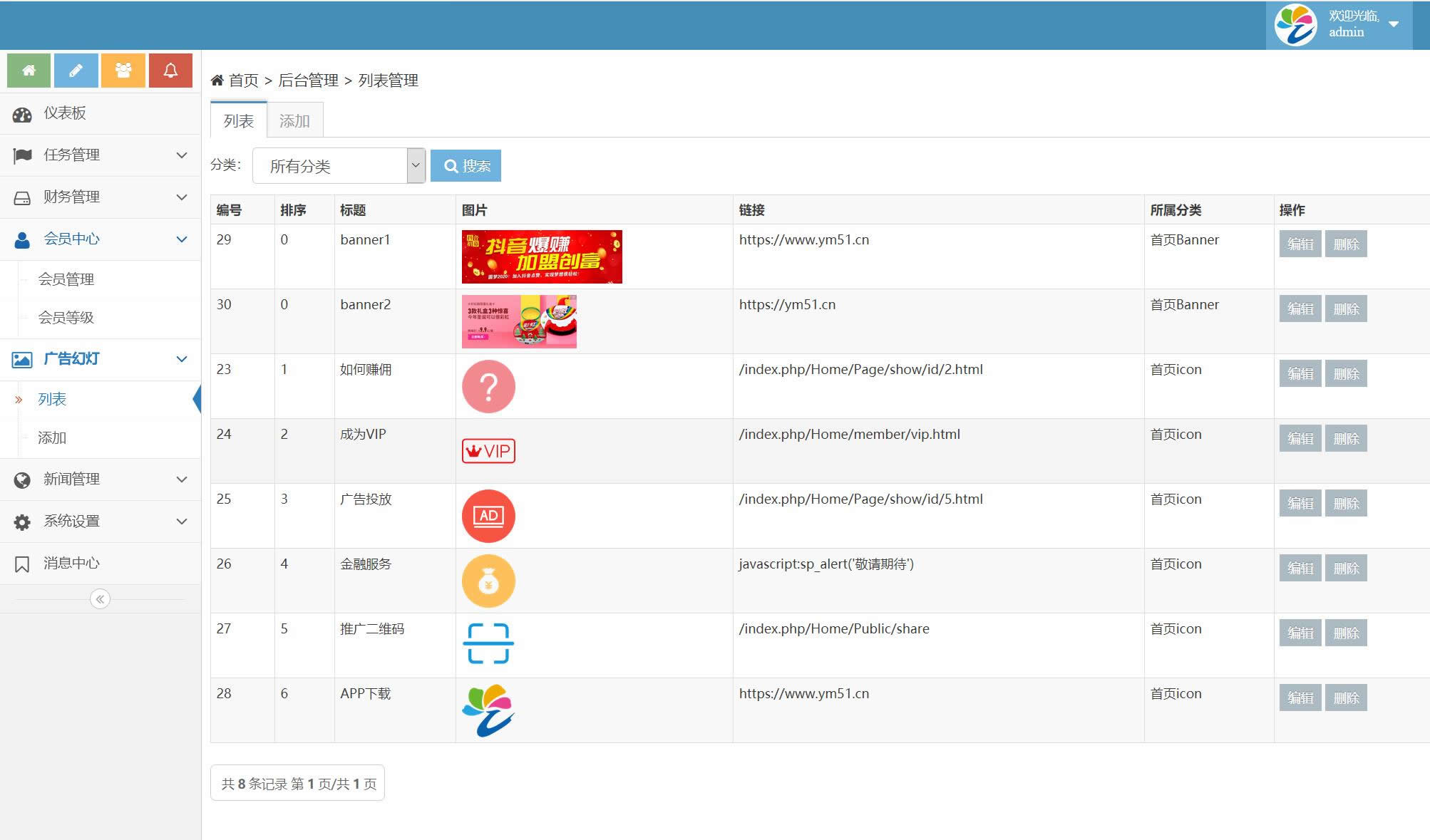Click 编辑 for the 推广二维码 row
This screenshot has width=1430, height=840.
pyautogui.click(x=1300, y=633)
